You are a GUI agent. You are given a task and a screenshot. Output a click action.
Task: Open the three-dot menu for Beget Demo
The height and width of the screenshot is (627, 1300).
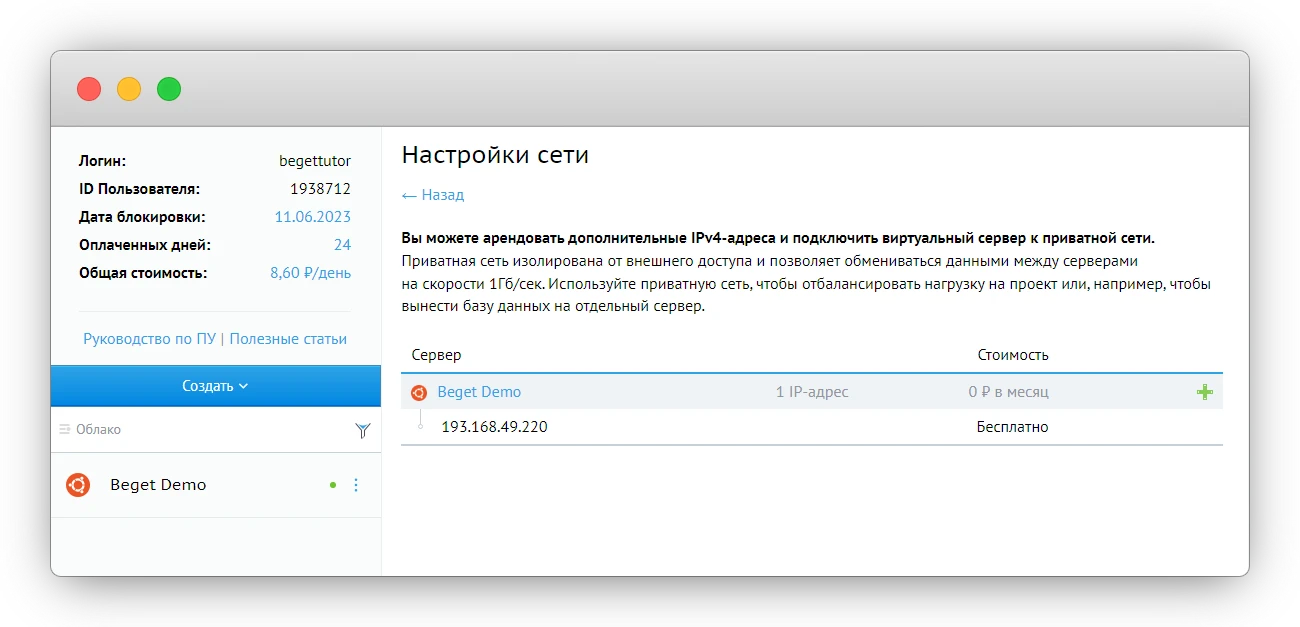(x=356, y=485)
